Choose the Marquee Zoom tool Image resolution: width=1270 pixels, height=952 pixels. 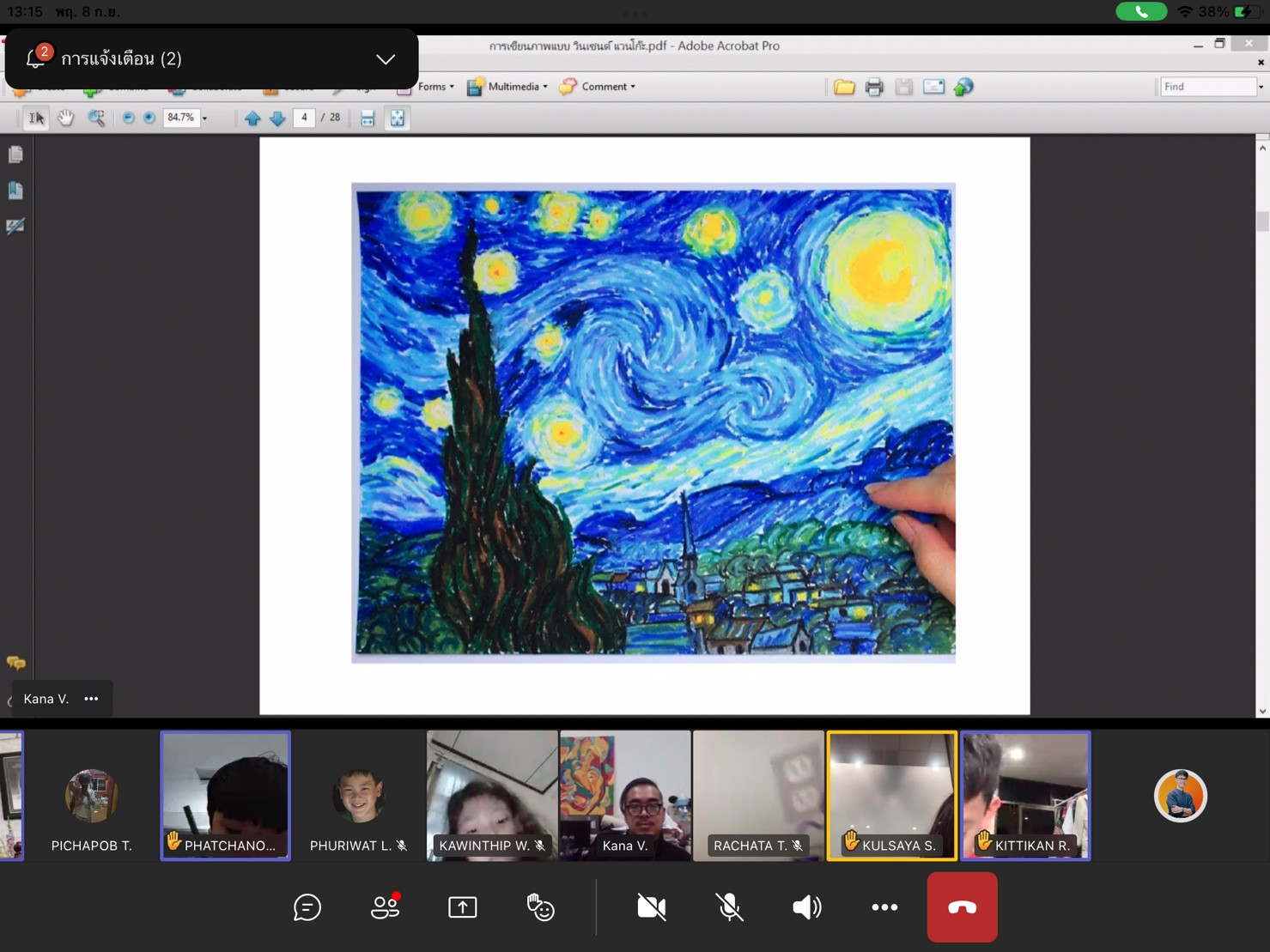96,118
